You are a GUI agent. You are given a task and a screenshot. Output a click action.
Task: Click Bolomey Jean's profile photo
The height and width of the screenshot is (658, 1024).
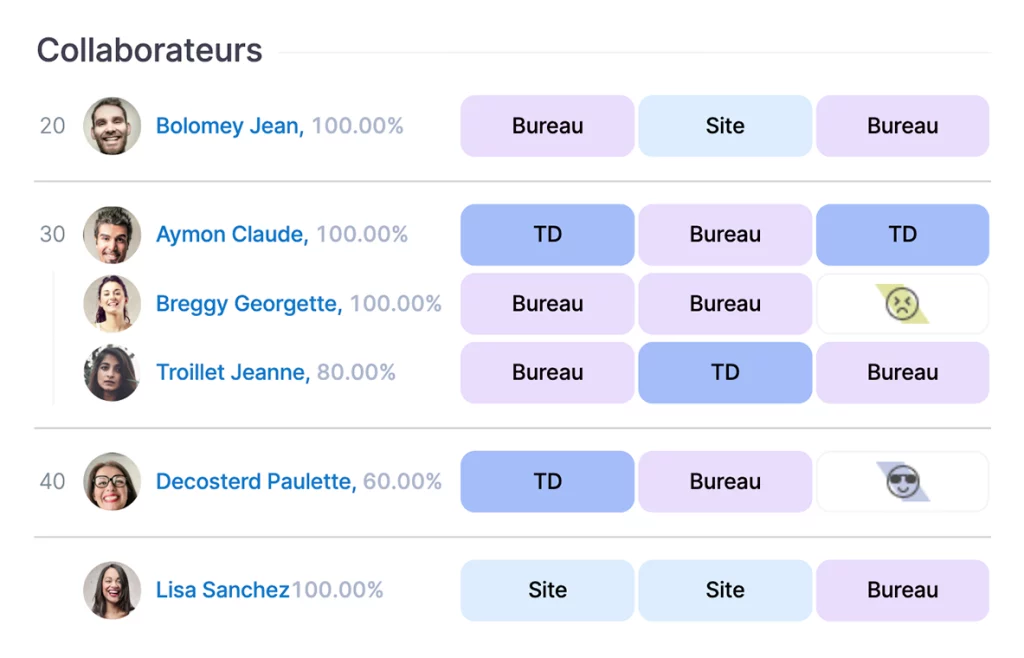pyautogui.click(x=112, y=126)
